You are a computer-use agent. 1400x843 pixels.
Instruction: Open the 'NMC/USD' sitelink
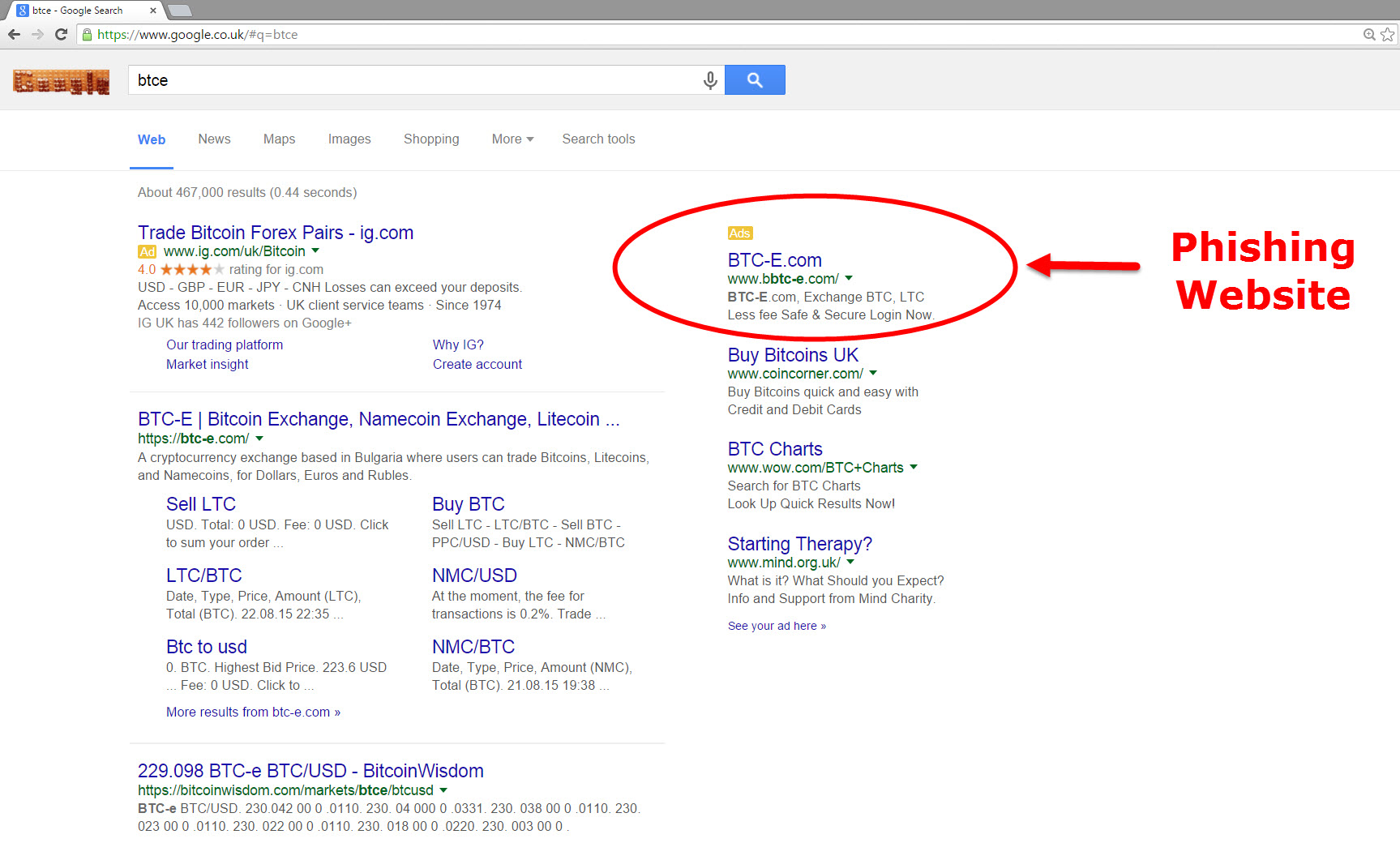474,576
